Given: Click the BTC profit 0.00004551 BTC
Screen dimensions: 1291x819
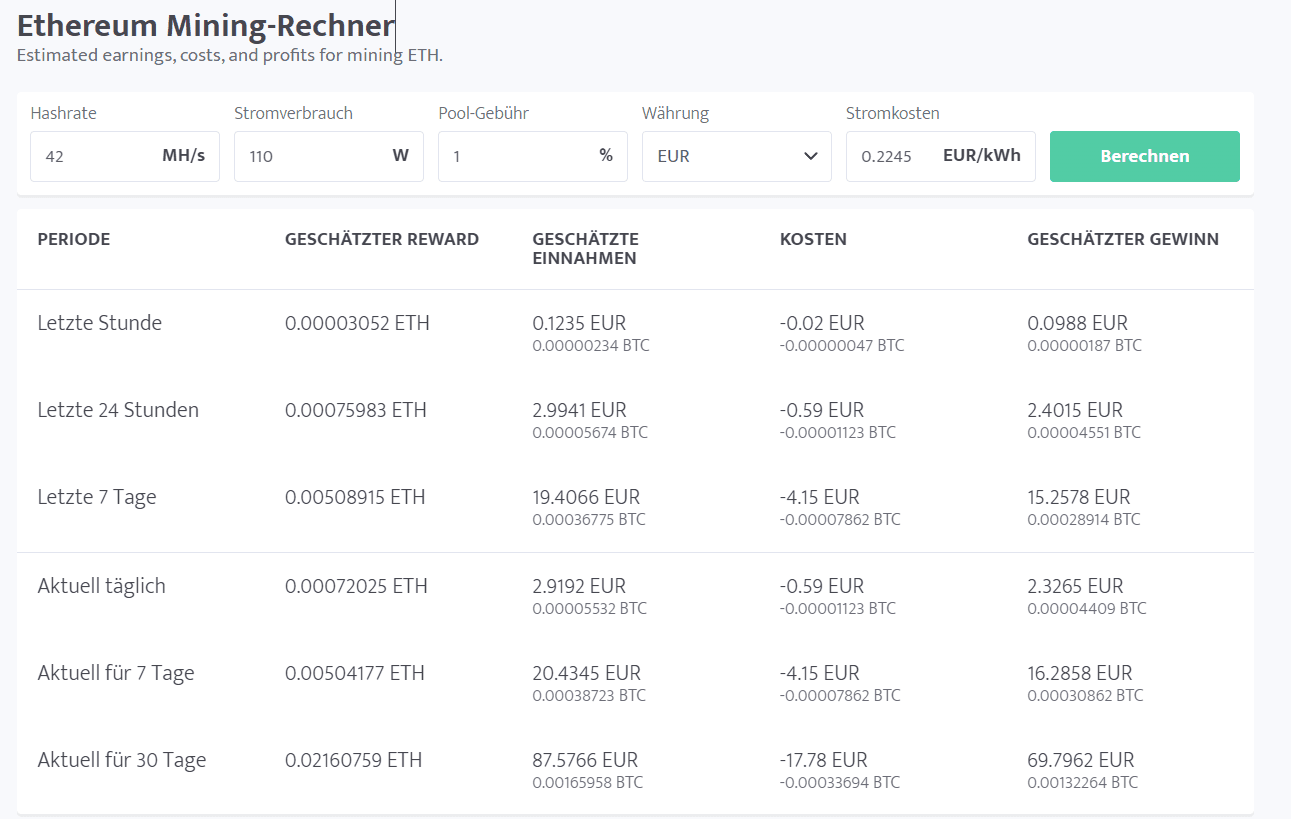Looking at the screenshot, I should pos(1084,433).
